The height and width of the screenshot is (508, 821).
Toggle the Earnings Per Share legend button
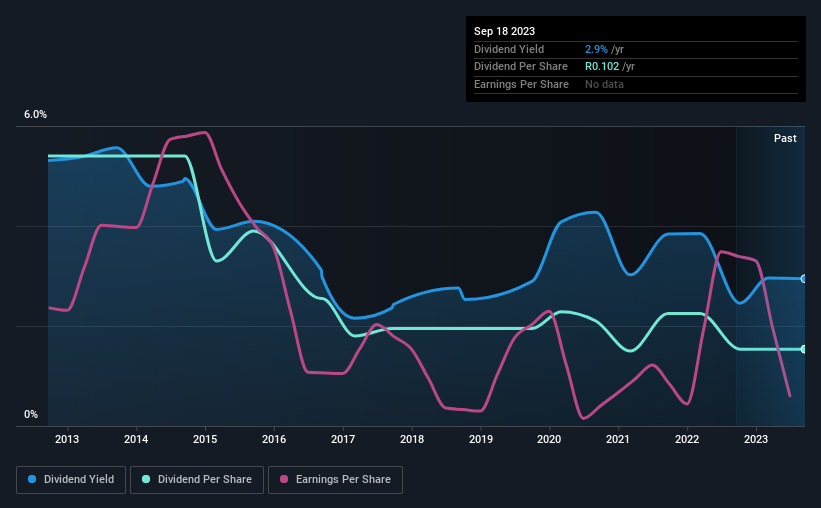335,480
